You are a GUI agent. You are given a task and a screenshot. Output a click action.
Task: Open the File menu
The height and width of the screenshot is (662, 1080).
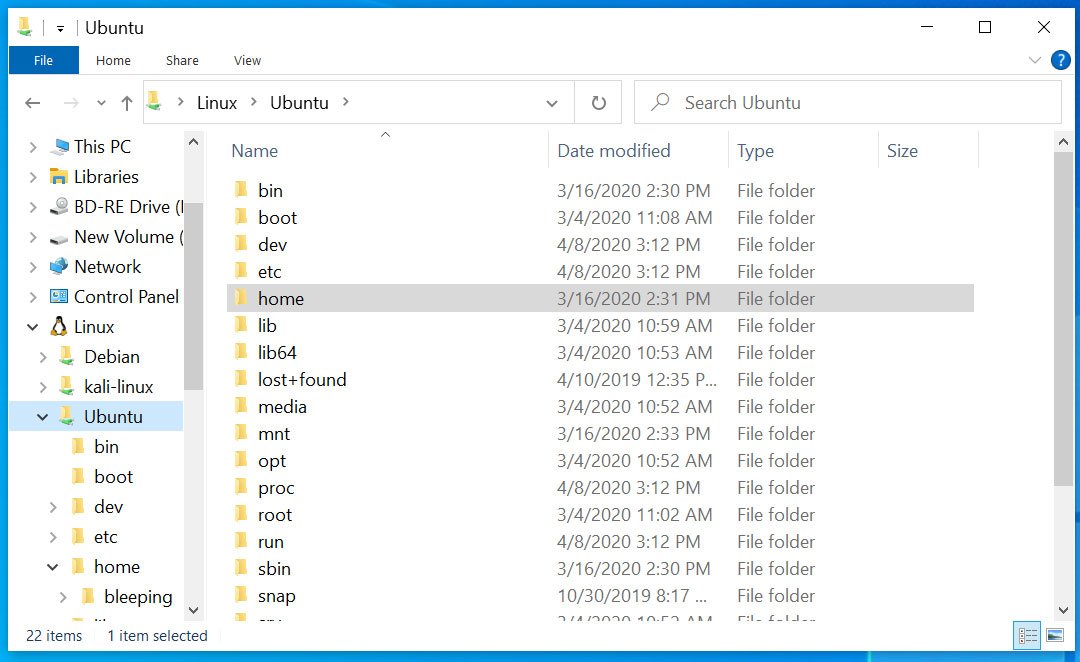click(43, 60)
